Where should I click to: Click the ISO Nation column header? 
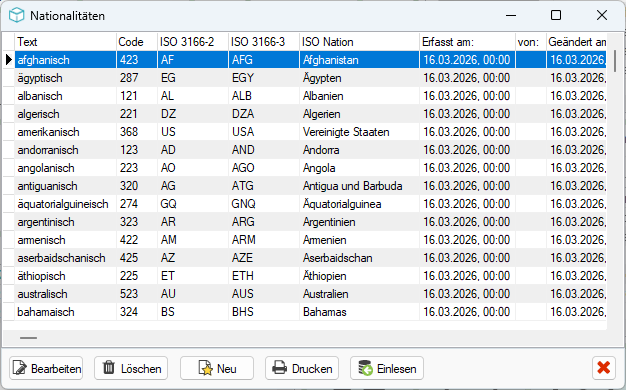(x=359, y=42)
